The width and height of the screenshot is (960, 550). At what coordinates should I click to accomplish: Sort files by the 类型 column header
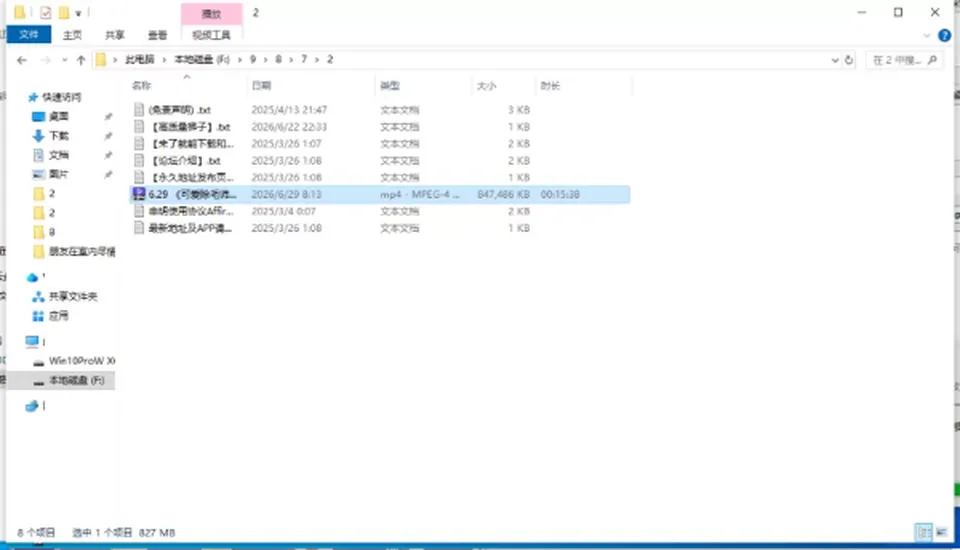pos(390,86)
